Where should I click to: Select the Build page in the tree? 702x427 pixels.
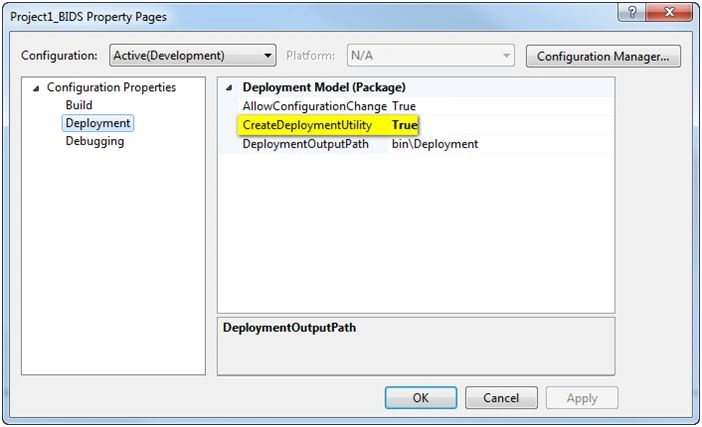coord(79,105)
